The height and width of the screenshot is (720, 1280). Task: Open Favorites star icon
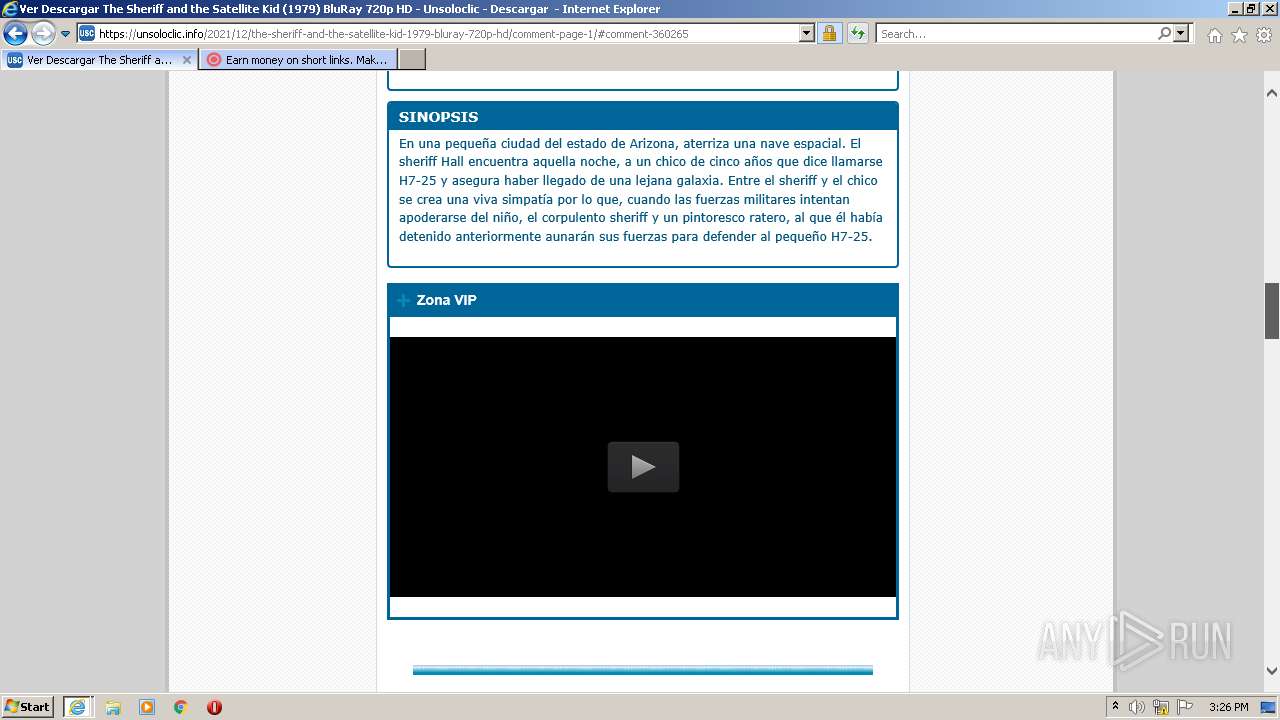1239,35
